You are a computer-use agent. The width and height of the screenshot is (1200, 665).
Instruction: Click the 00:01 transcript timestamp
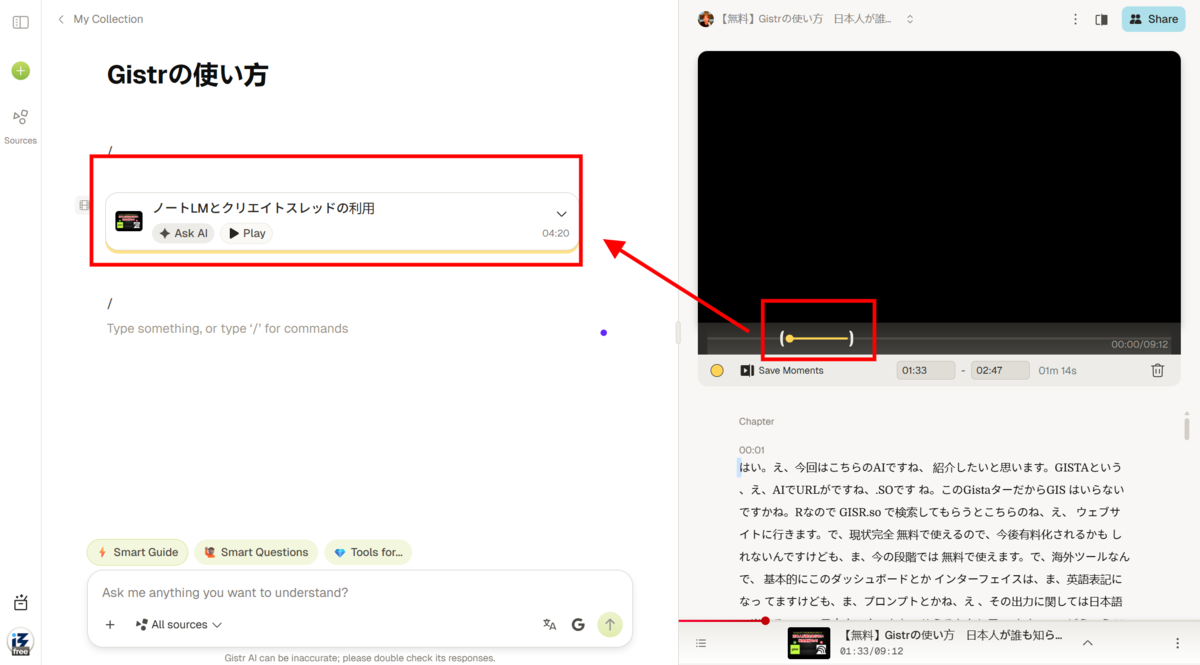[x=752, y=450]
